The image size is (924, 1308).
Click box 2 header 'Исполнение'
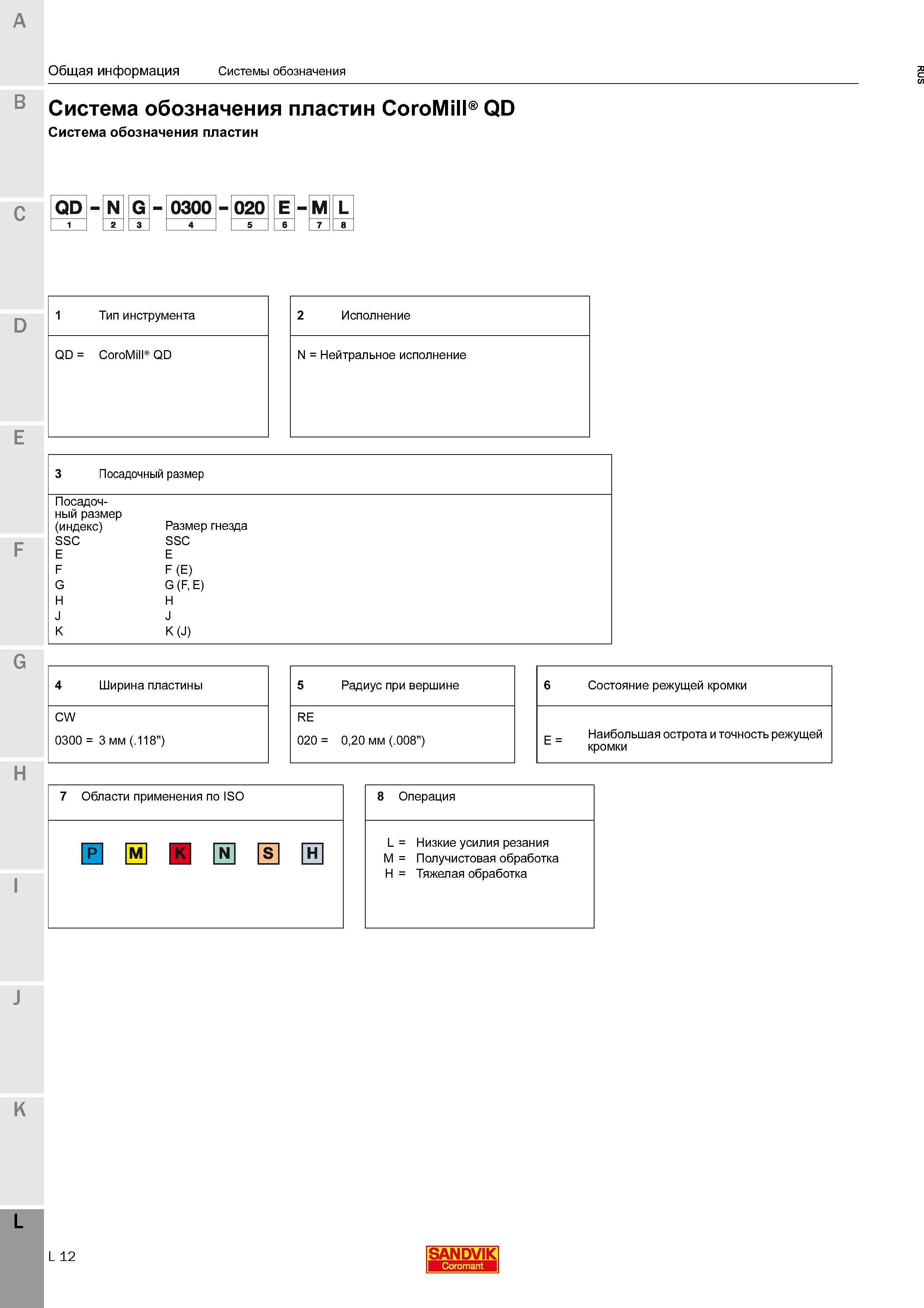(376, 315)
